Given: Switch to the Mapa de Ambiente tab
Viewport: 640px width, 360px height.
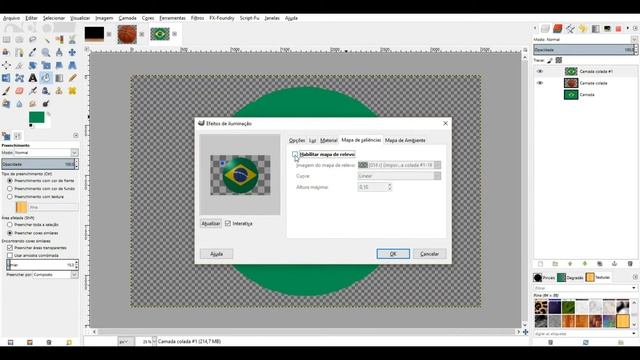Looking at the screenshot, I should click(405, 140).
